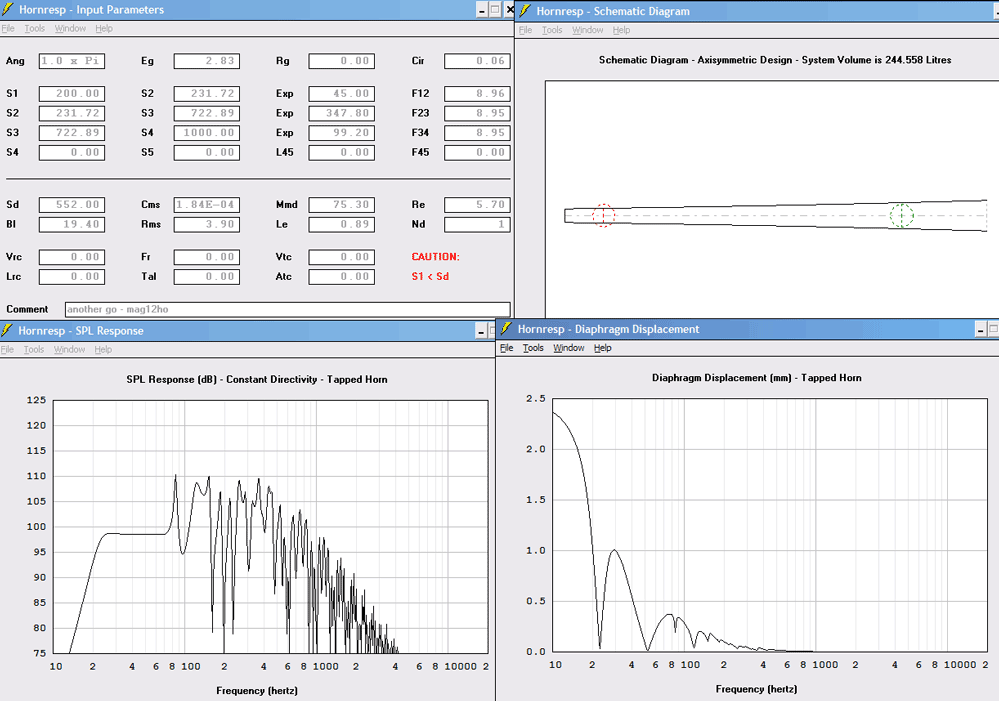Viewport: 999px width, 701px height.
Task: Minimize the Diaphragm Displacement window
Action: (x=981, y=329)
